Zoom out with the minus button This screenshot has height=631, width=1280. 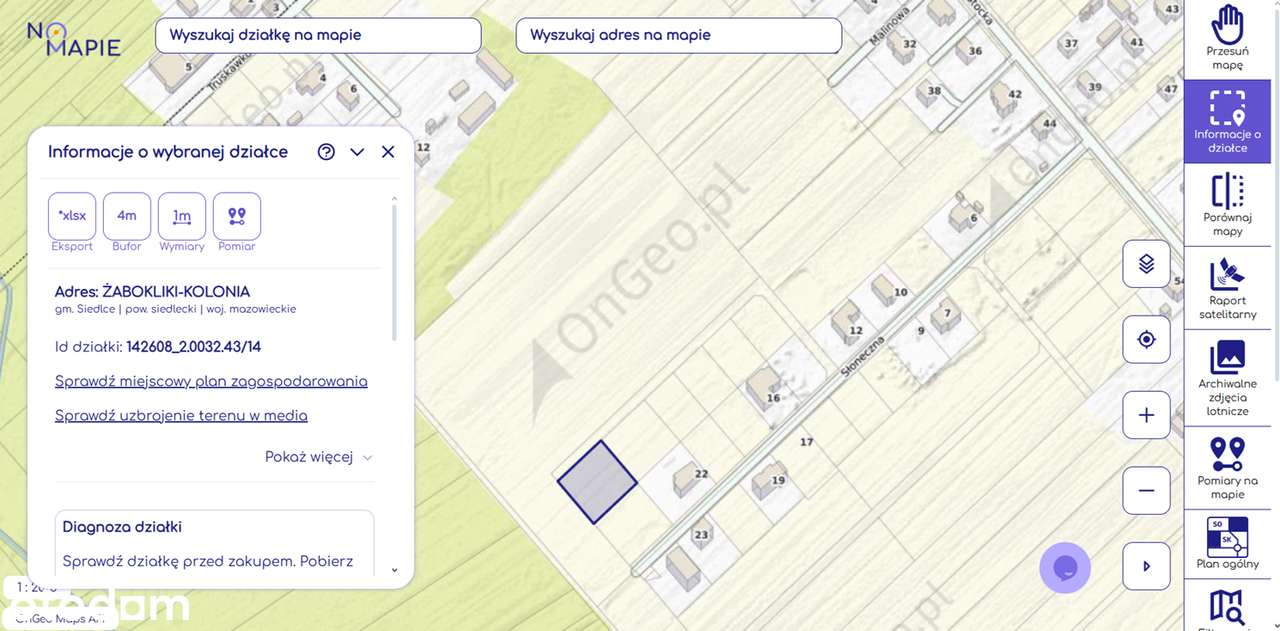point(1146,490)
